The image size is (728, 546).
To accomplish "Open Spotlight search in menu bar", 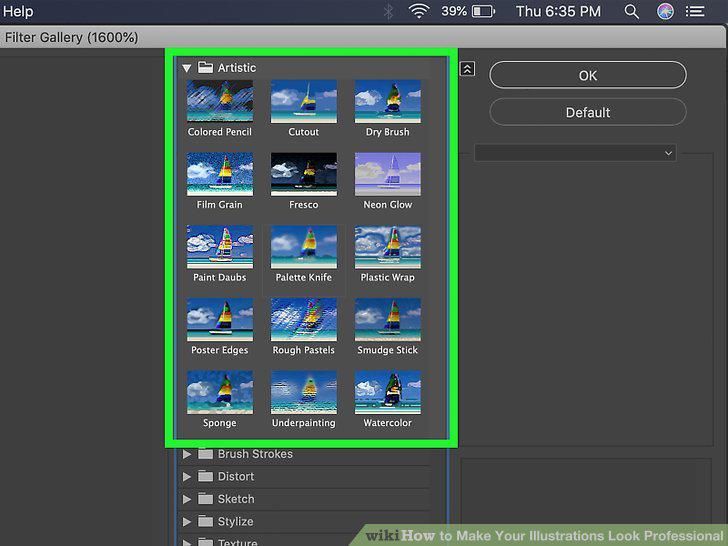I will (631, 11).
